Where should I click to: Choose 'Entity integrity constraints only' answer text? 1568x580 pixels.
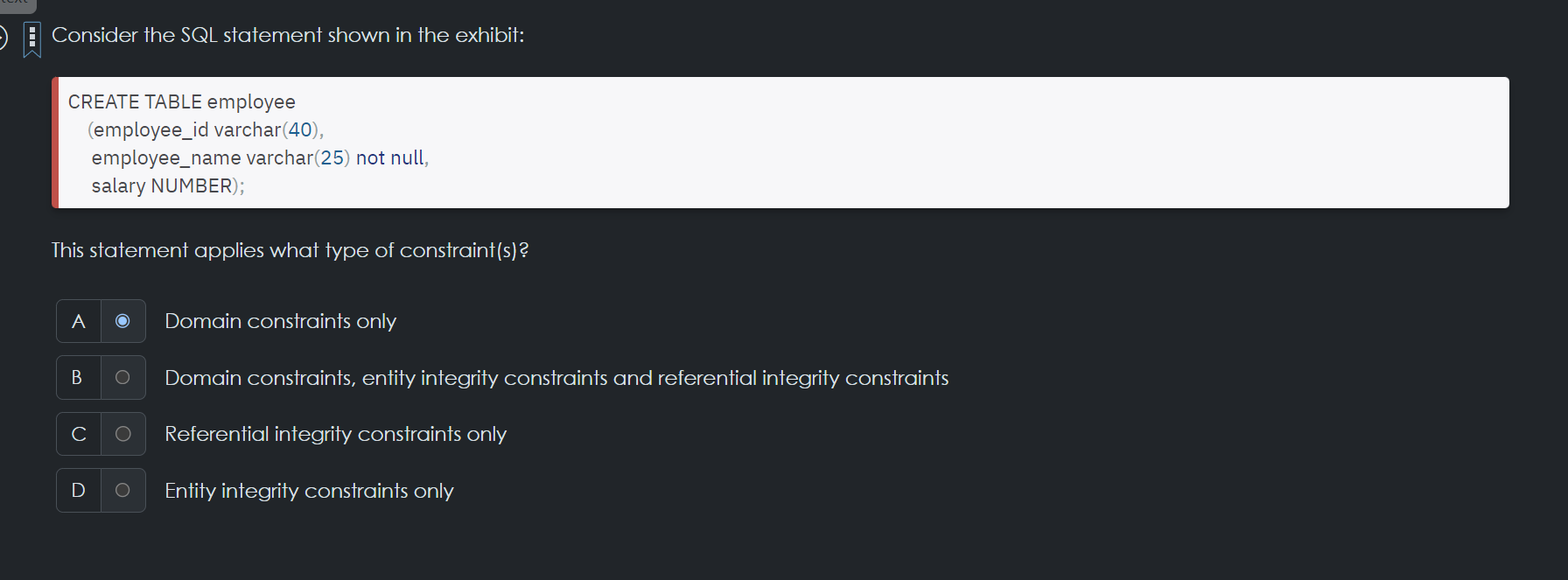coord(309,491)
